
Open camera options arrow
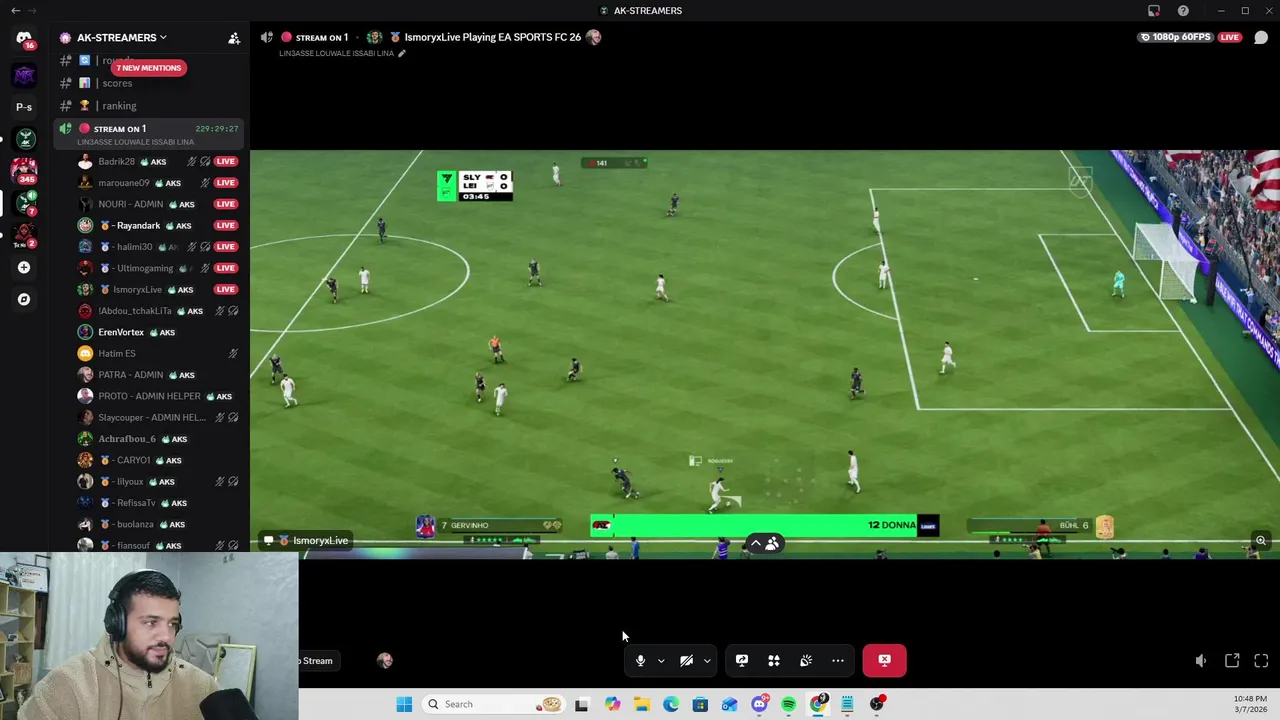click(707, 660)
